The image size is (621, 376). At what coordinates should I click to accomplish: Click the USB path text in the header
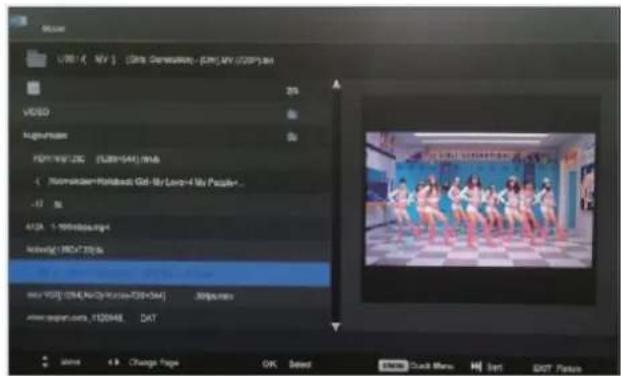165,60
